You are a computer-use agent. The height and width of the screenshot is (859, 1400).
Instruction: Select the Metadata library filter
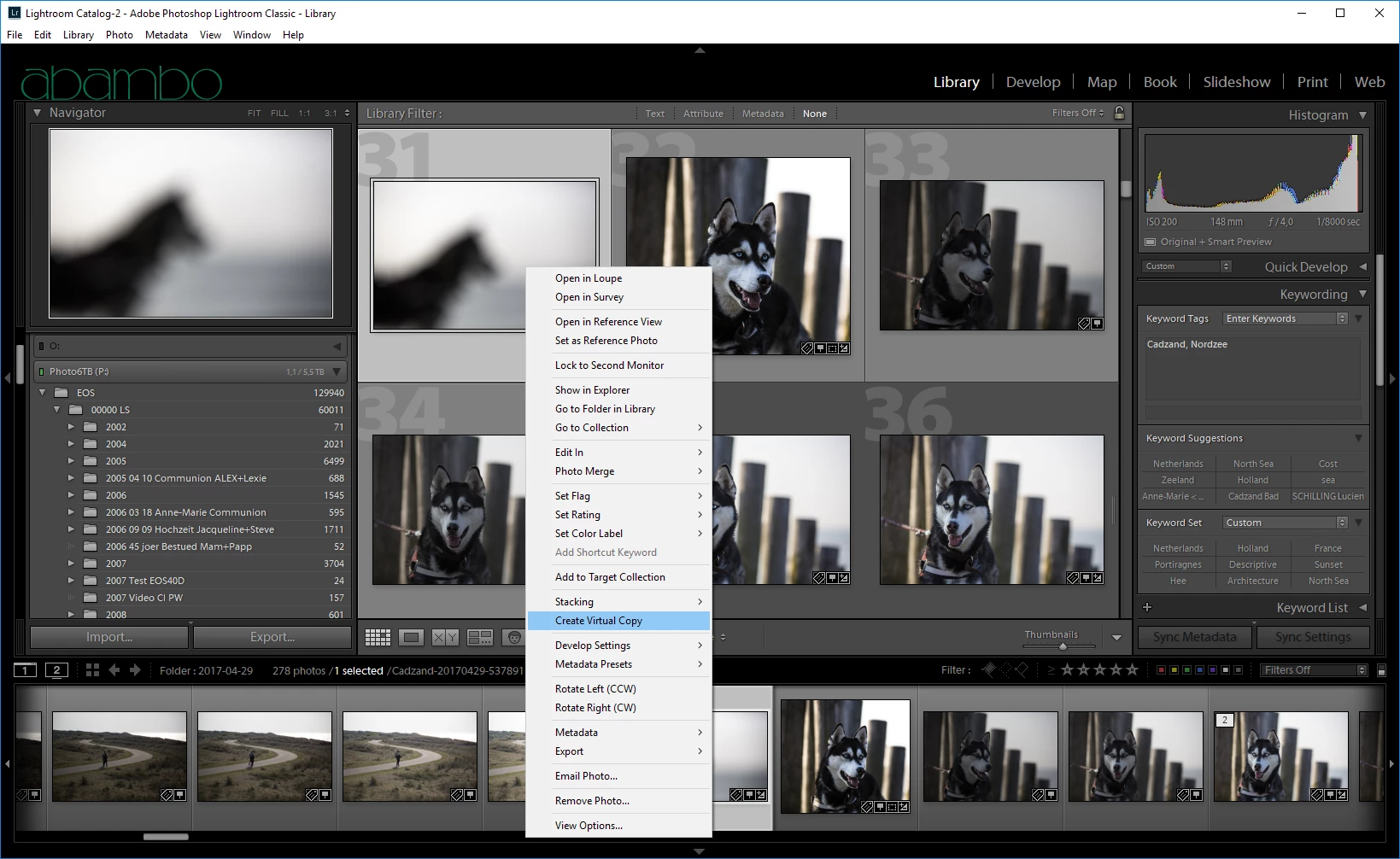[763, 114]
